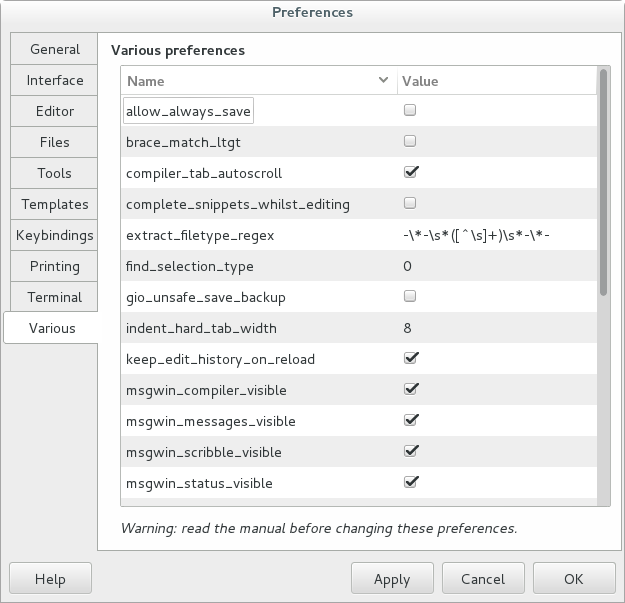
Task: Toggle the brace_match_ltgt checkbox
Action: (x=410, y=142)
